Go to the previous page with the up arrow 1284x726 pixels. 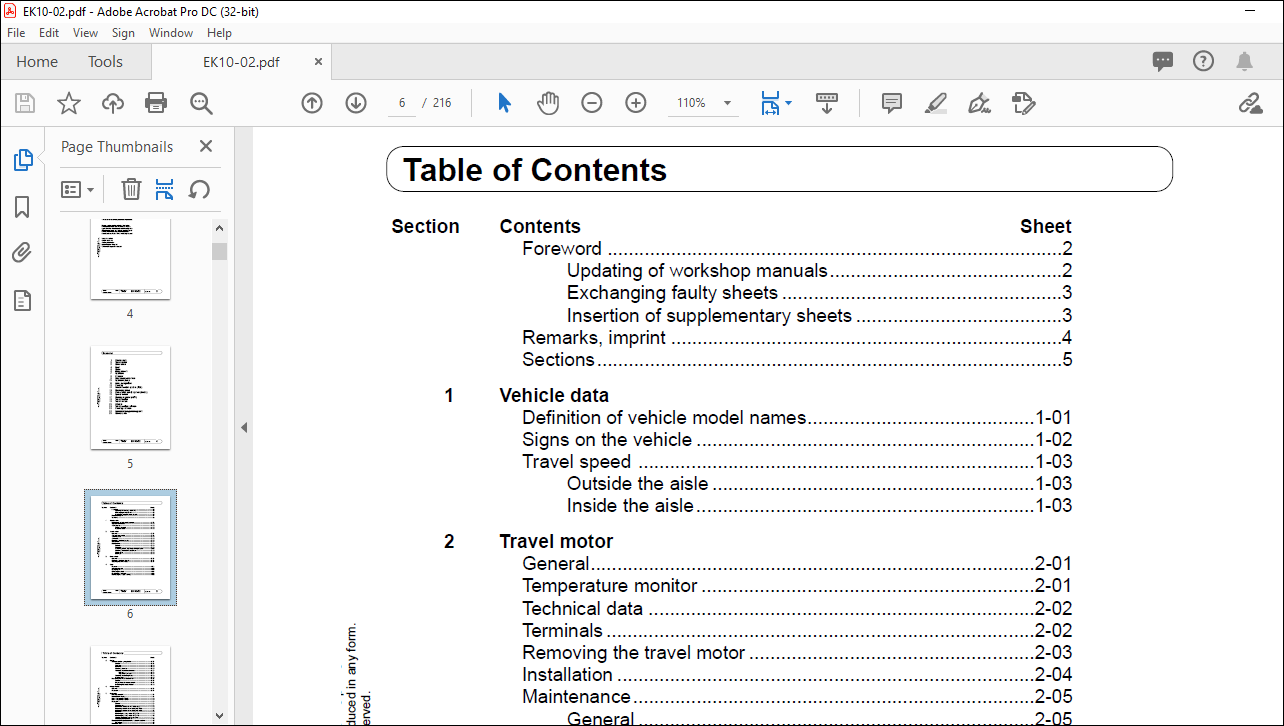(x=312, y=103)
